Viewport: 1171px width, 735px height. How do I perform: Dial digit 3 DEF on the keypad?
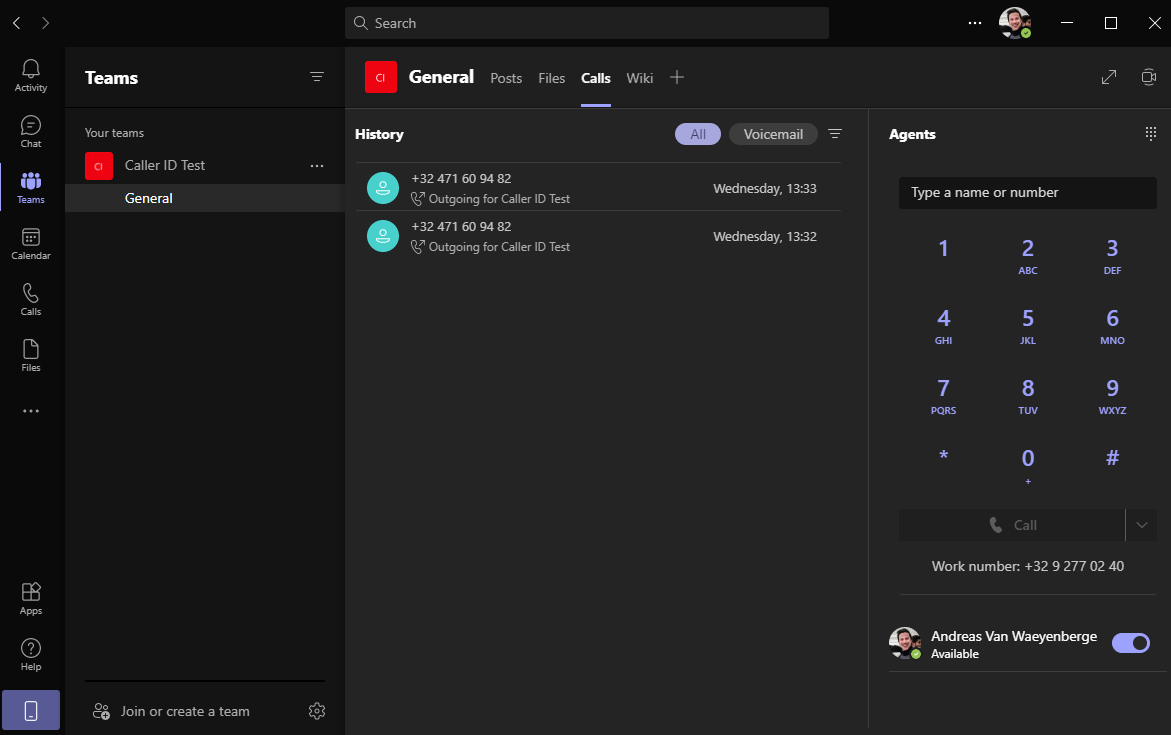(1112, 255)
